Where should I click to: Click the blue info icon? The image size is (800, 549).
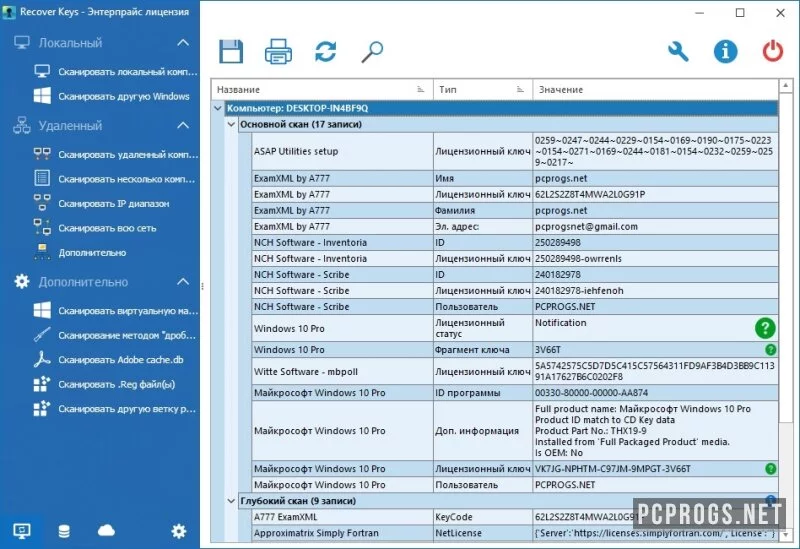(x=725, y=52)
